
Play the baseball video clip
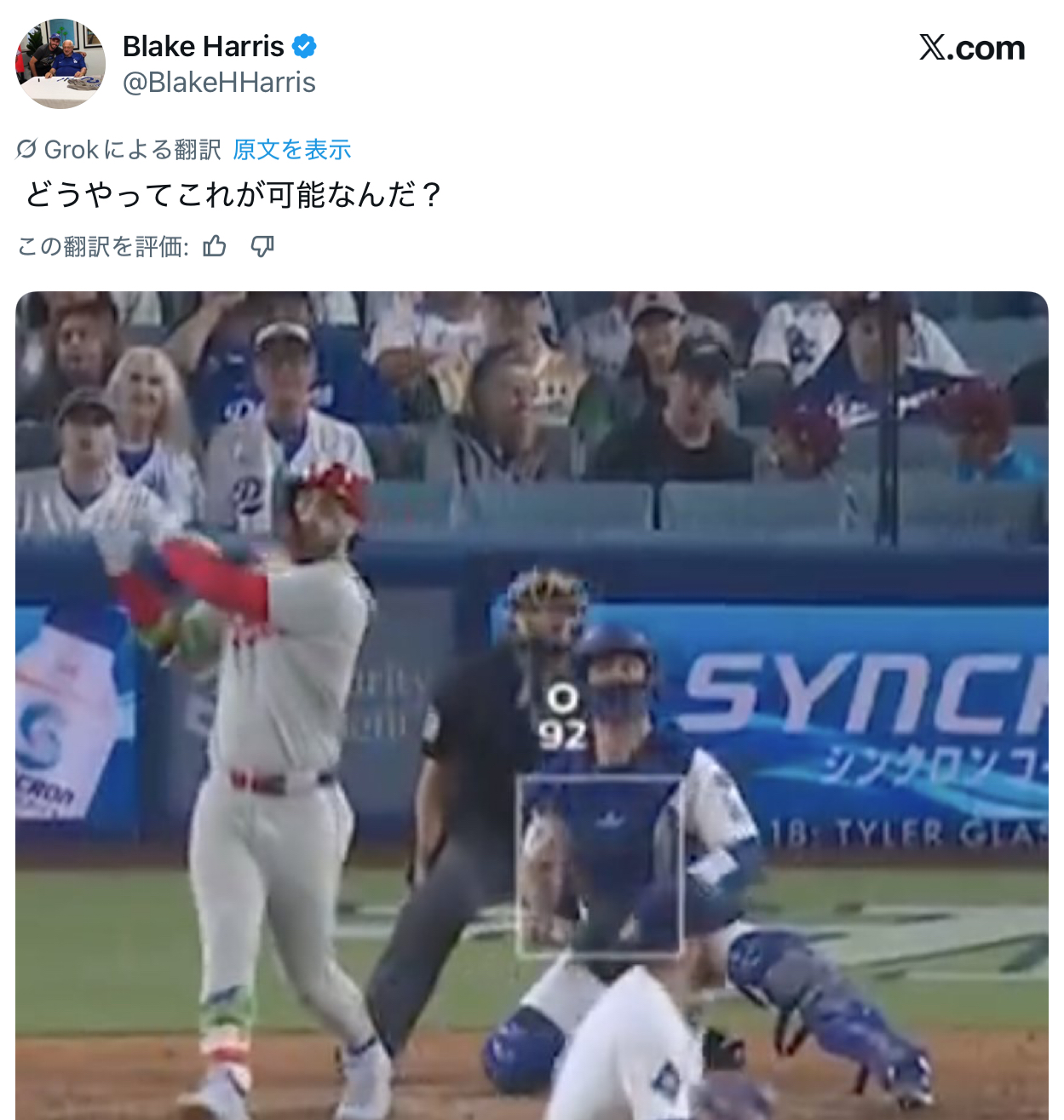[x=532, y=705]
